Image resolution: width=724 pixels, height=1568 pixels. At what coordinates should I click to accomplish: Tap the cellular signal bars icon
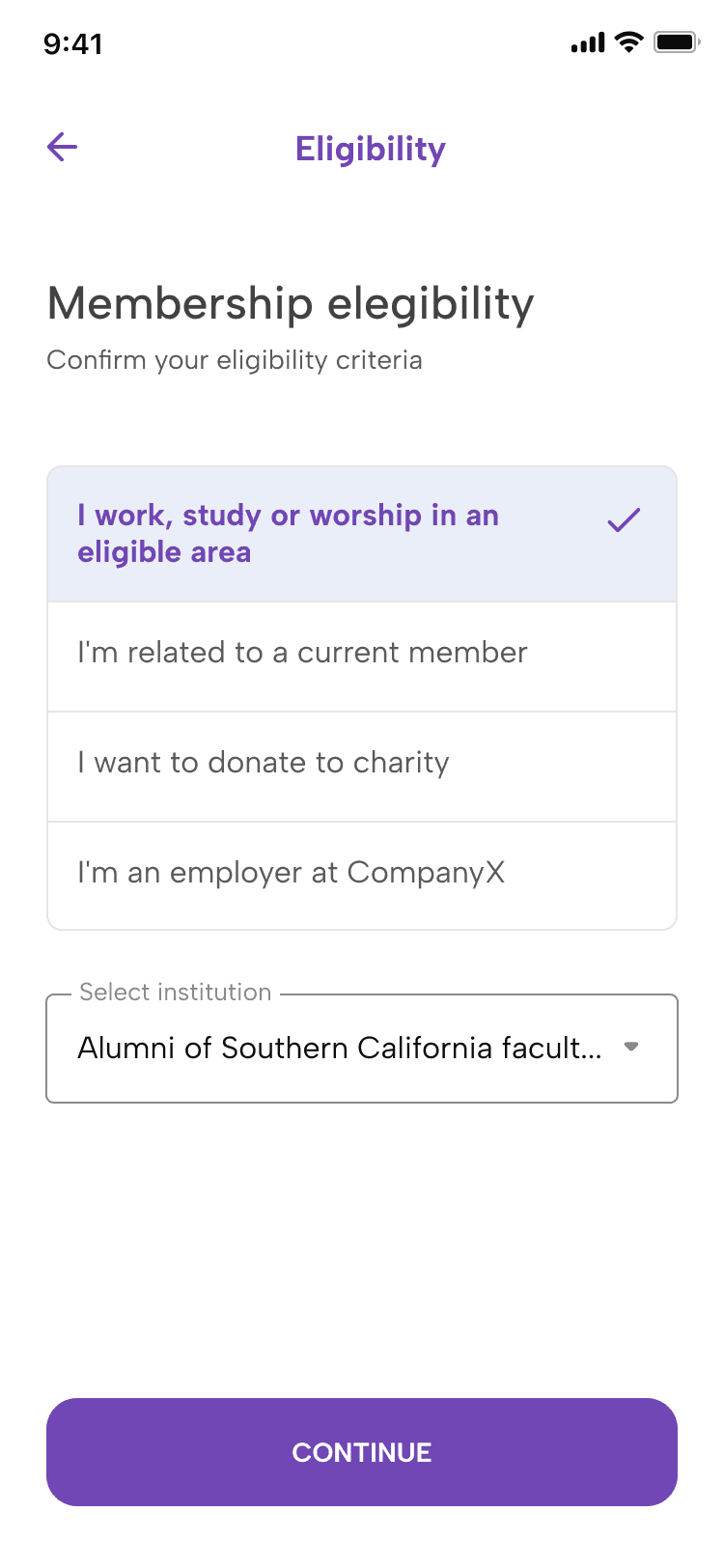click(x=588, y=42)
